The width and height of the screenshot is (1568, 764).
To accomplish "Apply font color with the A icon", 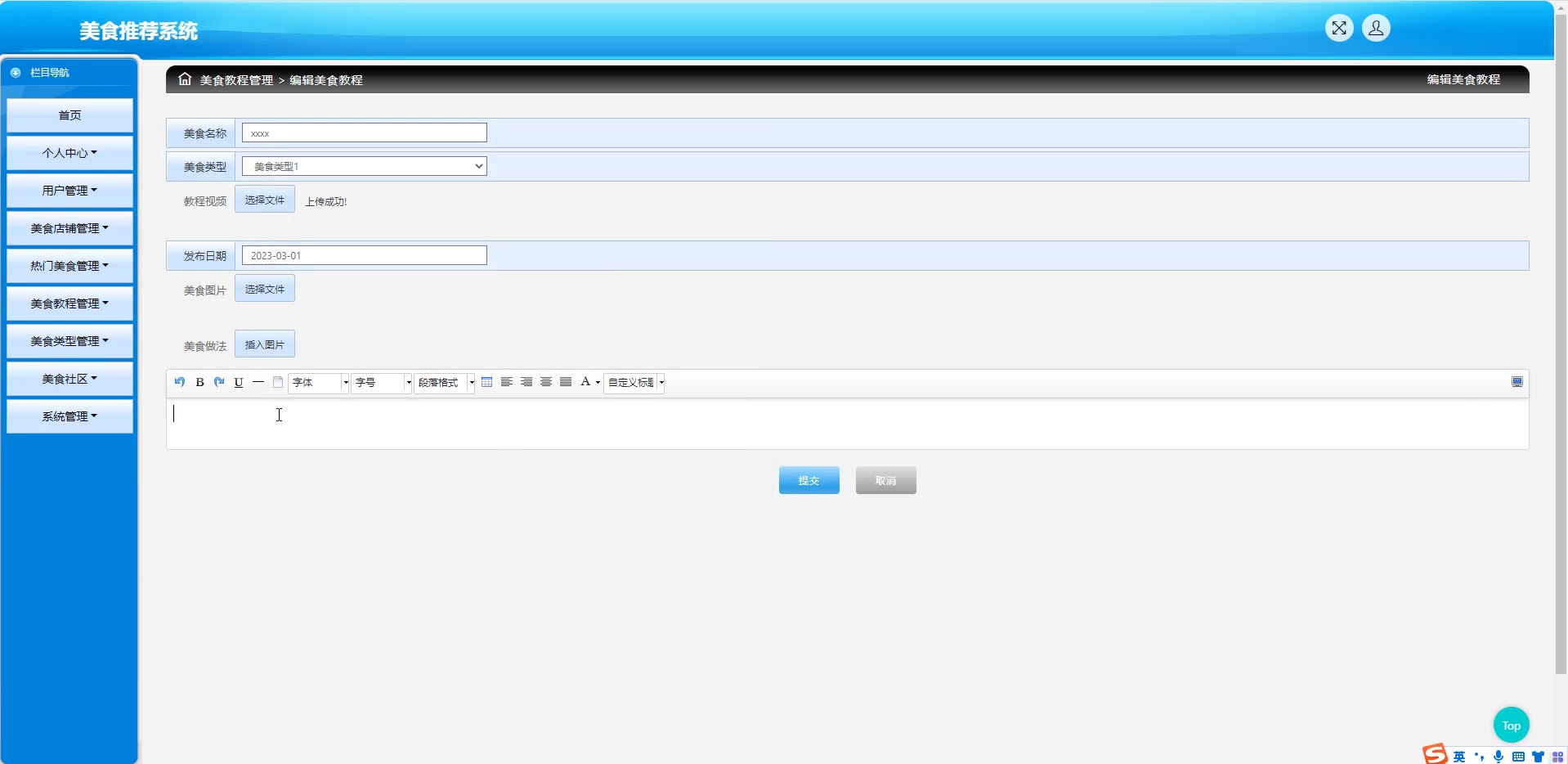I will pyautogui.click(x=585, y=382).
